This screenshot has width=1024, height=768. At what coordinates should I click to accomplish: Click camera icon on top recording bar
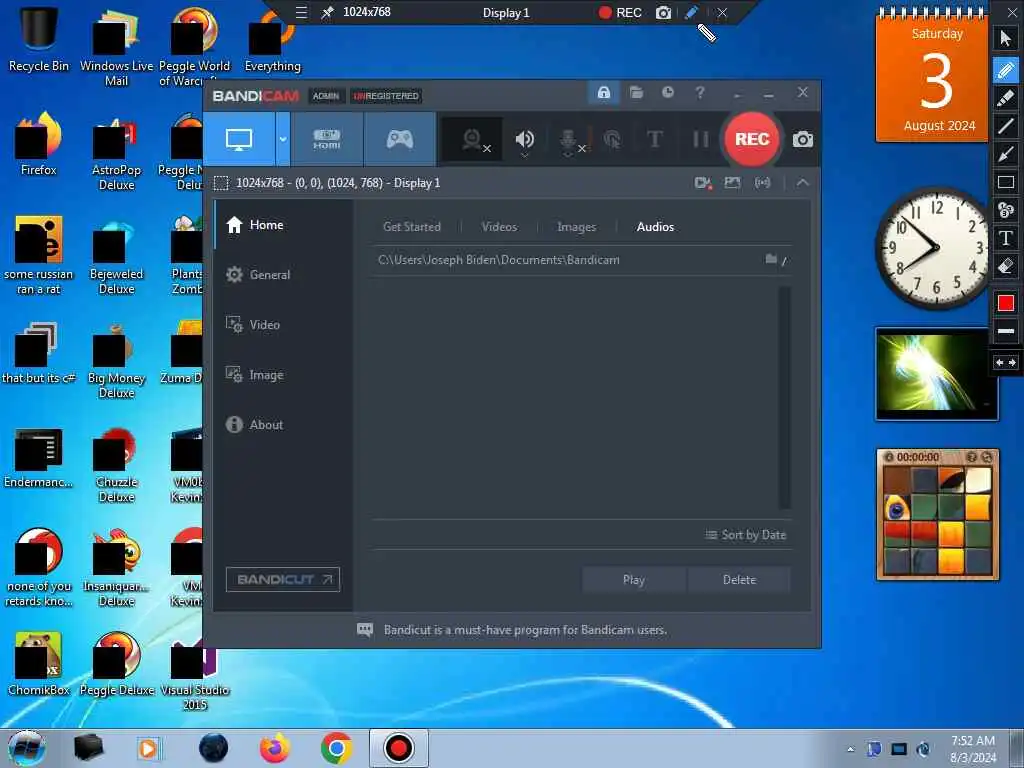pos(664,12)
